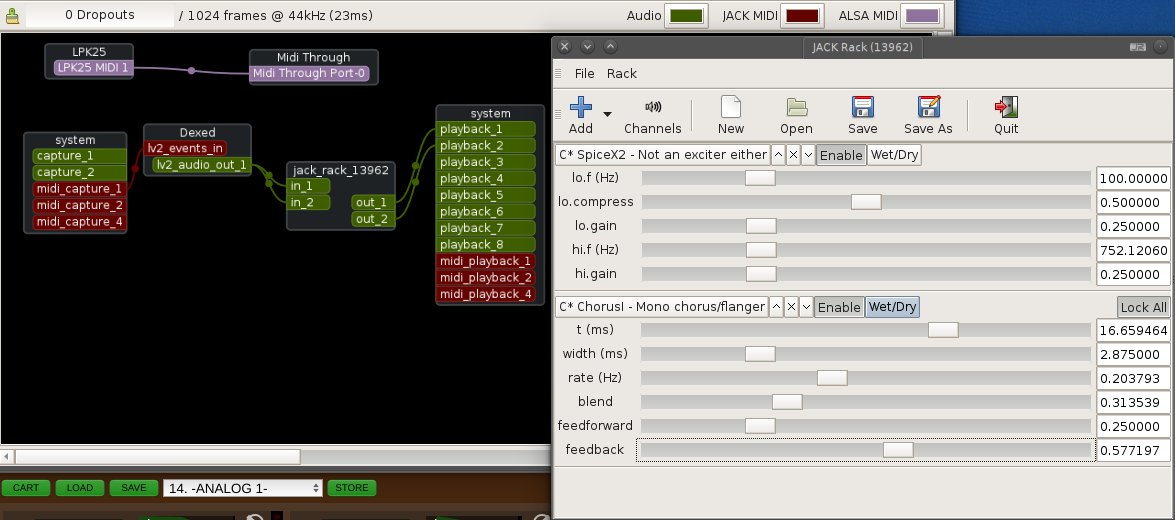Open the File menu
The height and width of the screenshot is (520, 1175).
584,73
